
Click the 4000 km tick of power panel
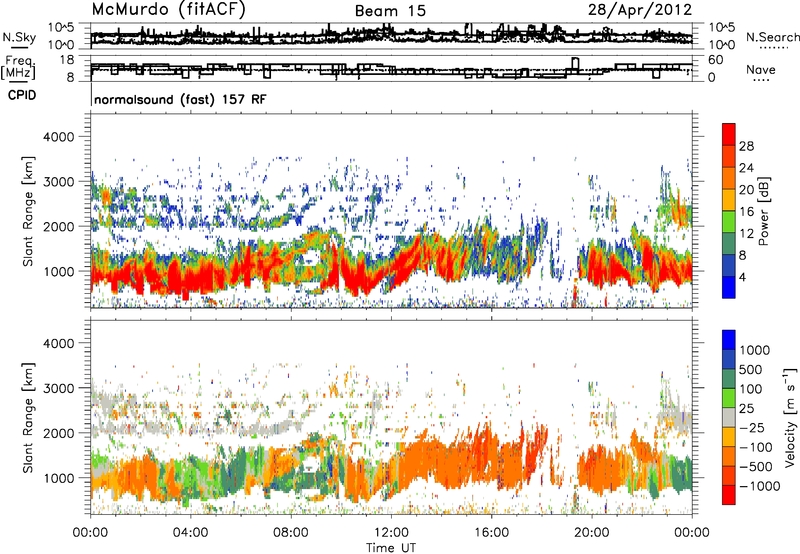pyautogui.click(x=58, y=137)
